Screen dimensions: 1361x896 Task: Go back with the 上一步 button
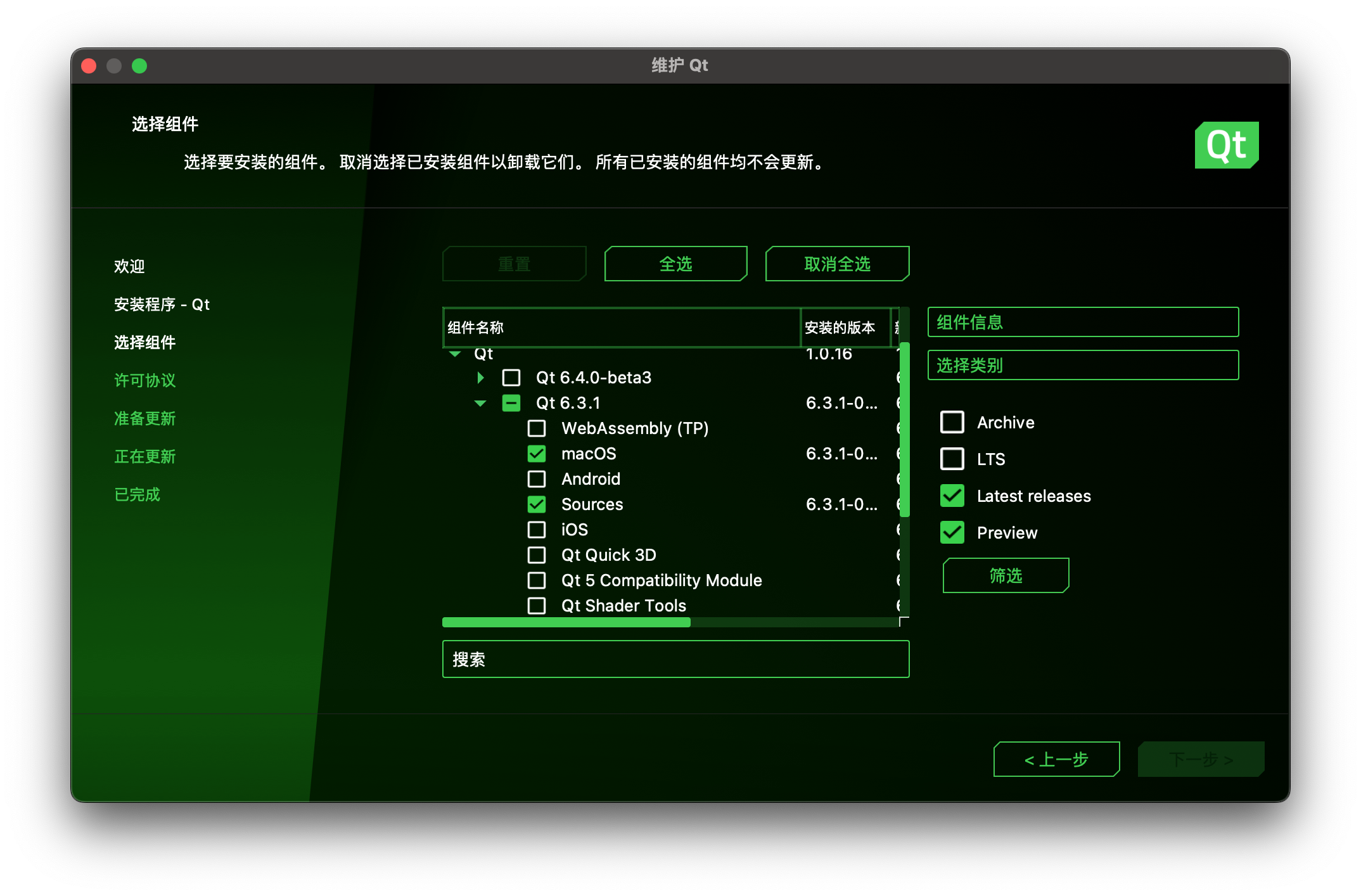click(x=1056, y=759)
